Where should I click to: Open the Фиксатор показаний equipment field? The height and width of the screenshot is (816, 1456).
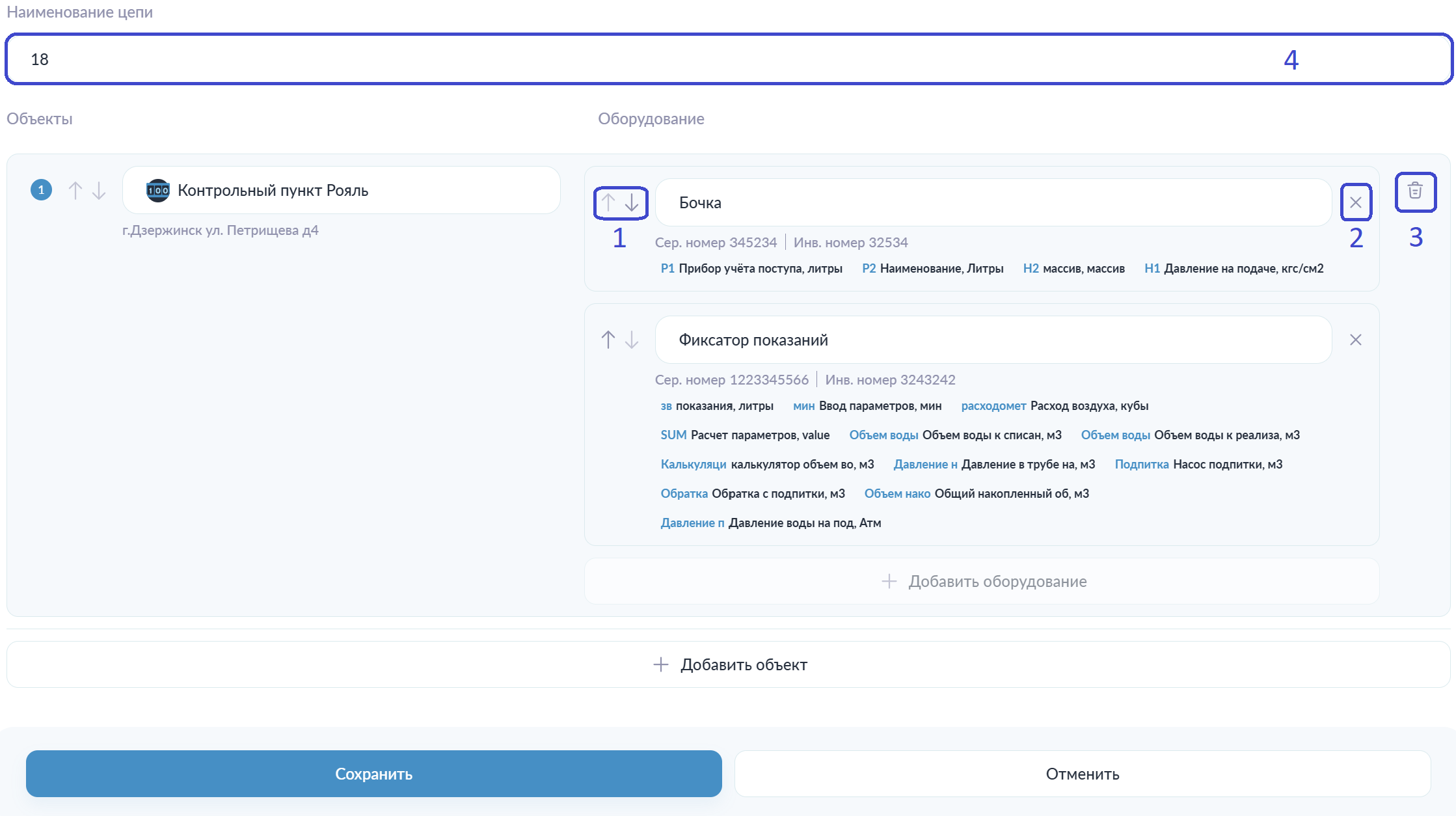tap(993, 340)
